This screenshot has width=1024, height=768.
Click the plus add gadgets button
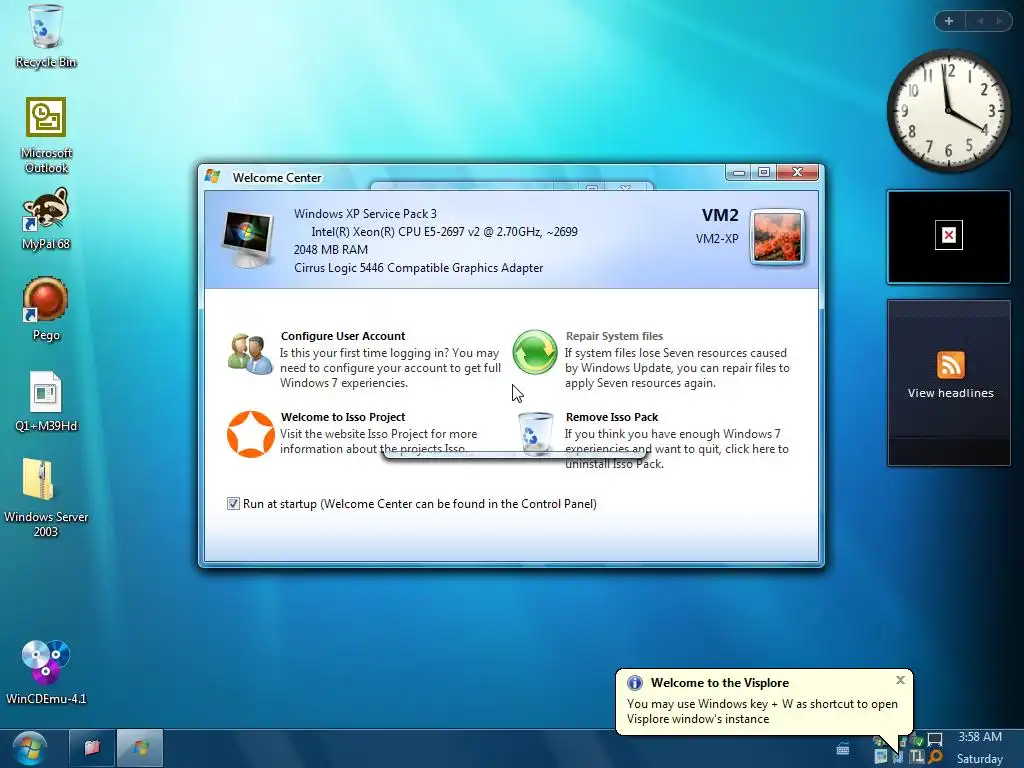pos(949,21)
